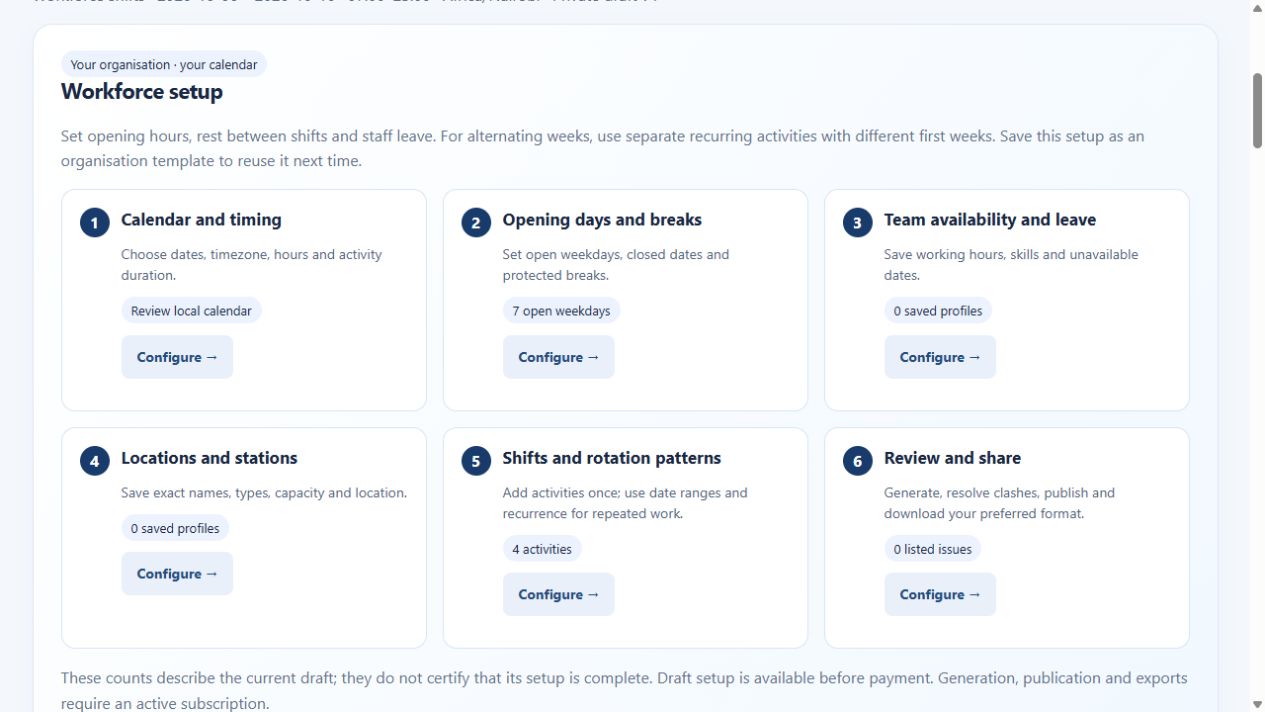This screenshot has width=1265, height=712.
Task: Click 'Shifts and rotation patterns' card title
Action: tap(612, 458)
